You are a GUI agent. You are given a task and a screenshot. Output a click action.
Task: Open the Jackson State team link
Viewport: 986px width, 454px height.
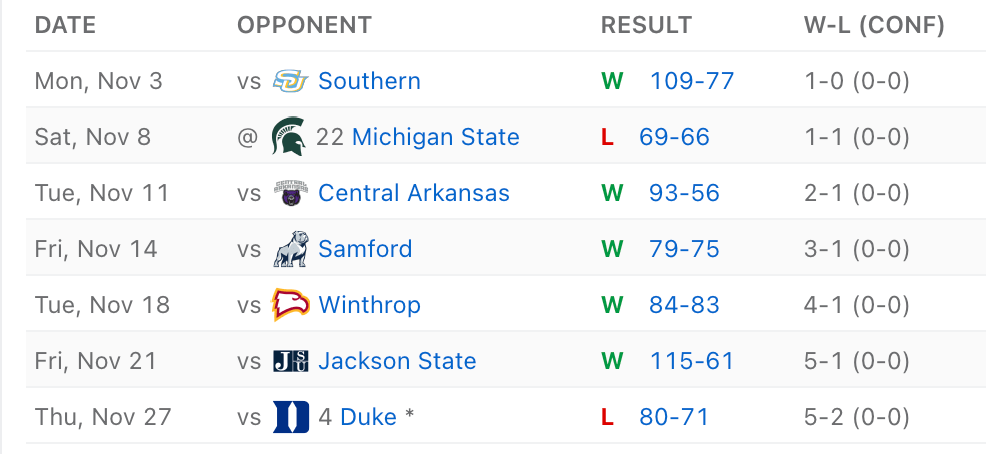[x=397, y=361]
